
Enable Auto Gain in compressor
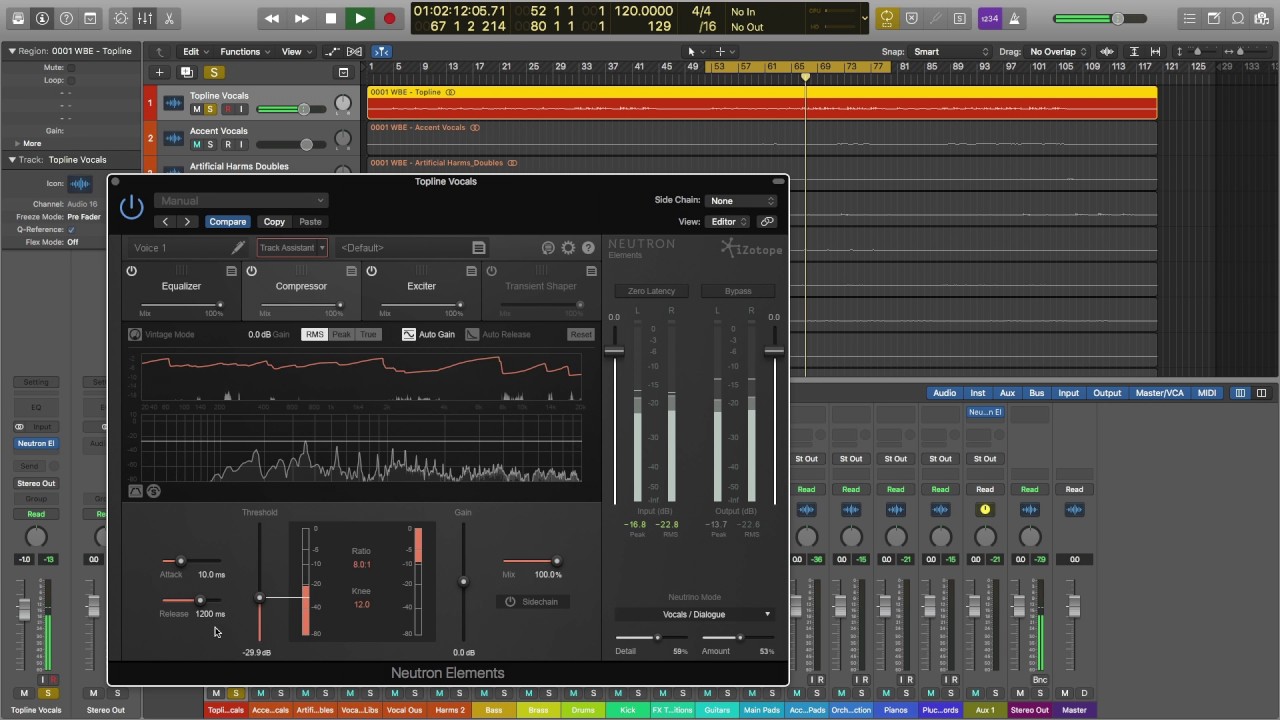pos(428,334)
